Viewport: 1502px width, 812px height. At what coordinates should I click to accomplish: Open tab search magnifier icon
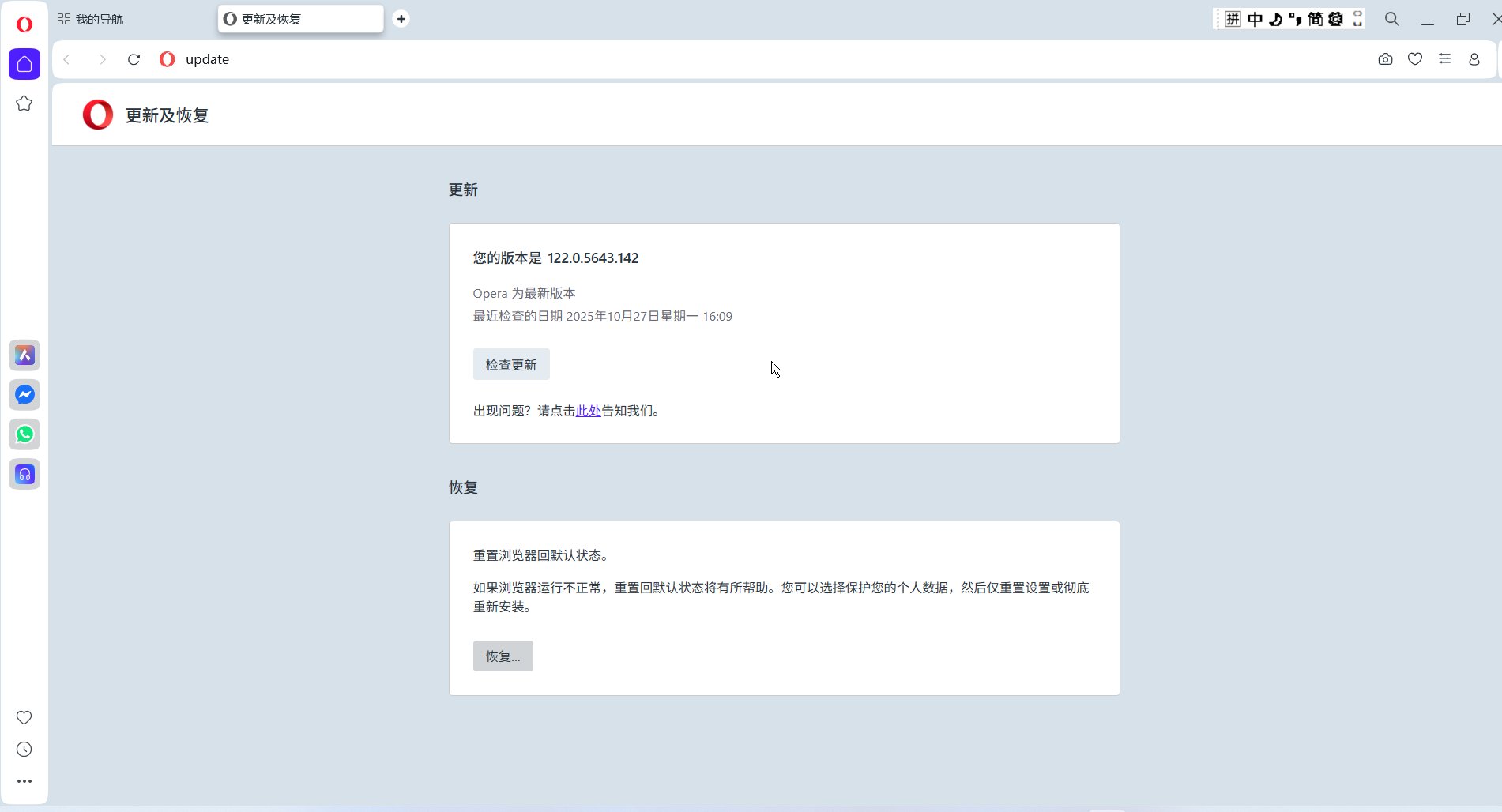(x=1392, y=18)
